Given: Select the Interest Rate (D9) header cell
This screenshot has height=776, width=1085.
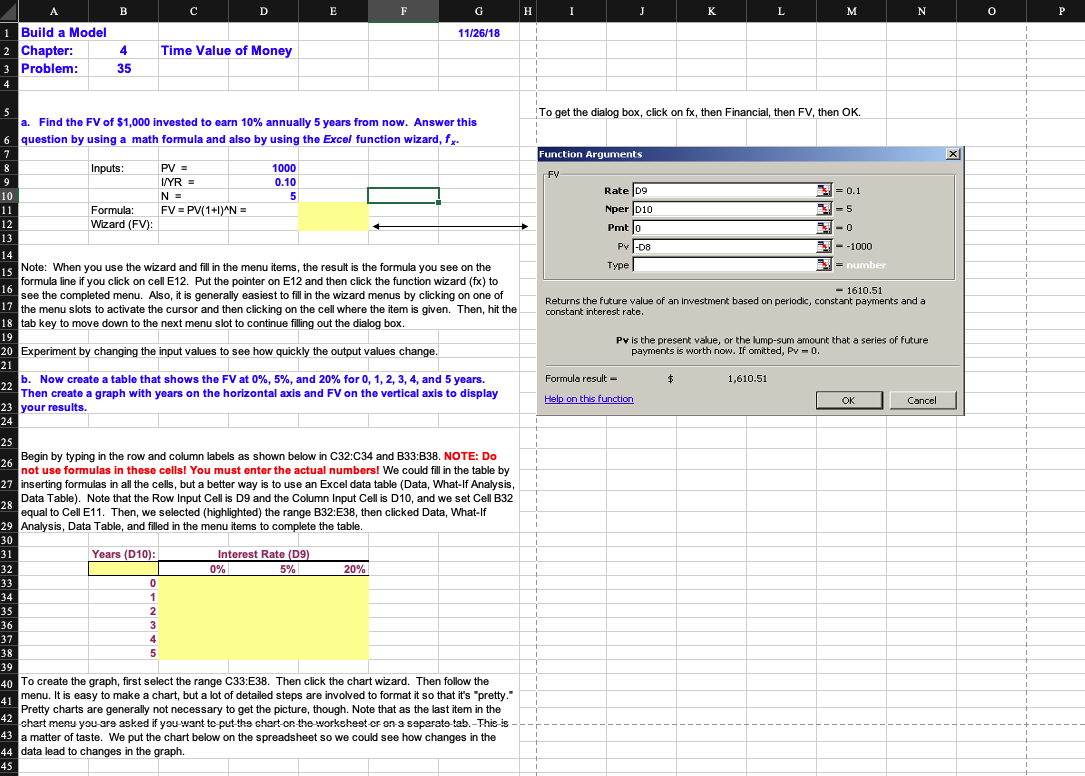Looking at the screenshot, I should (x=264, y=553).
